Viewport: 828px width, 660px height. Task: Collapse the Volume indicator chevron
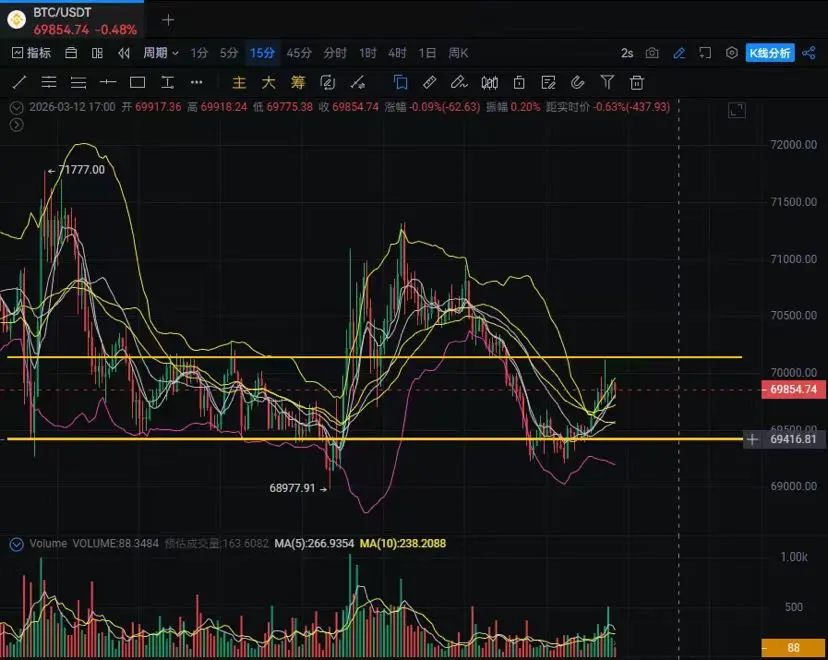point(17,544)
